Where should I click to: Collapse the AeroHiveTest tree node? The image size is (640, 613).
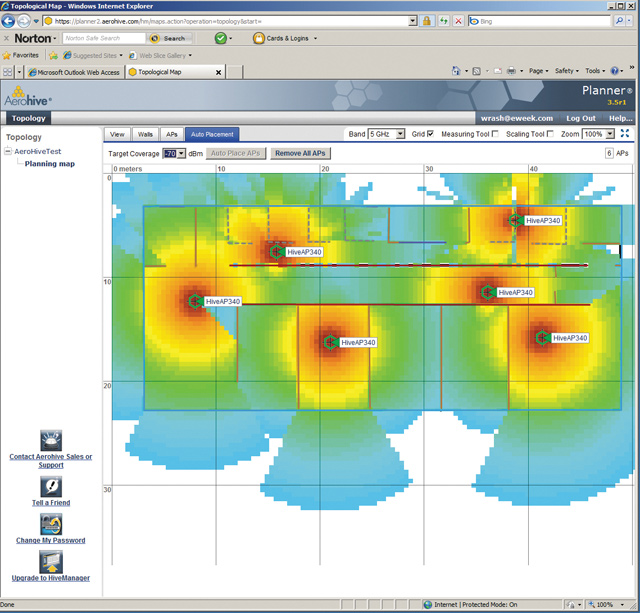click(8, 151)
